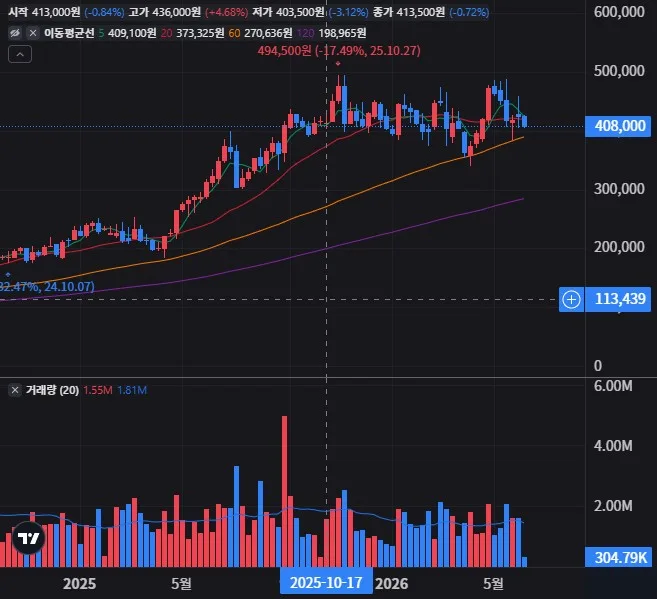Click the plus icon beside 113,439
The width and height of the screenshot is (657, 599).
click(x=571, y=299)
